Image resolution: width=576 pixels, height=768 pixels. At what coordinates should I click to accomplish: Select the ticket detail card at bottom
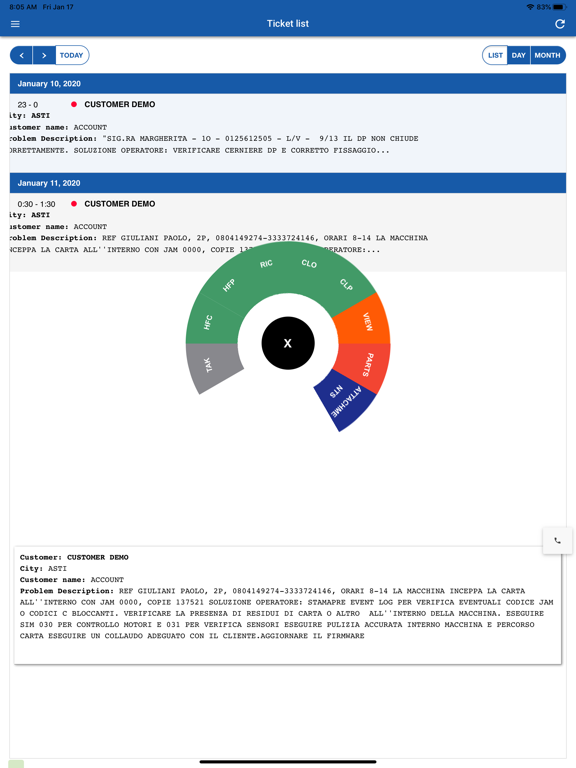tap(288, 605)
